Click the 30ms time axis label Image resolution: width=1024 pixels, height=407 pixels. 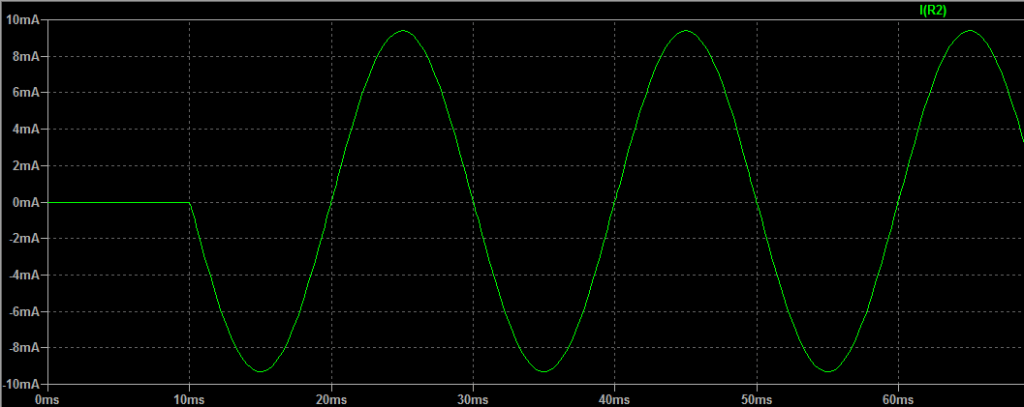click(473, 397)
